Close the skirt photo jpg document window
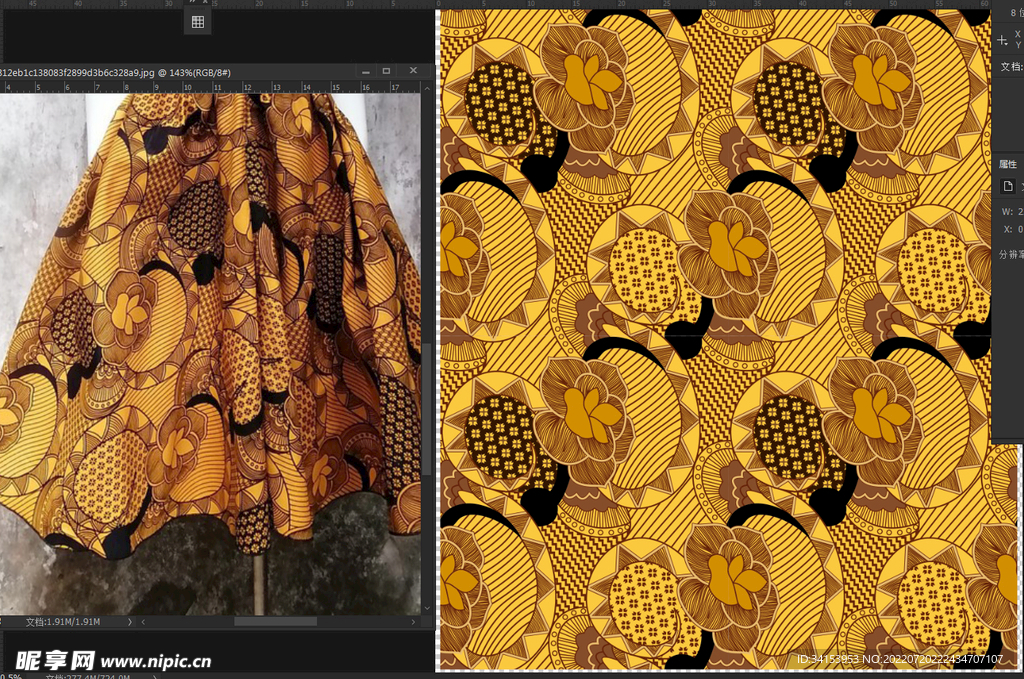 (x=413, y=71)
